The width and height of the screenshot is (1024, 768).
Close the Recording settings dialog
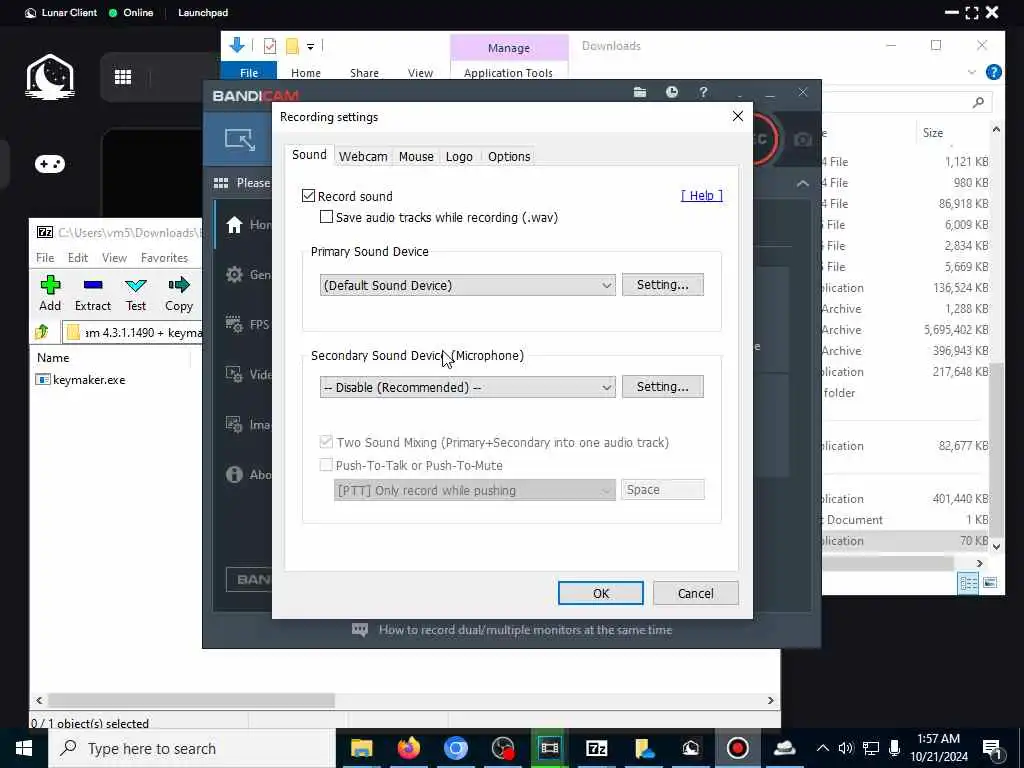(x=737, y=116)
